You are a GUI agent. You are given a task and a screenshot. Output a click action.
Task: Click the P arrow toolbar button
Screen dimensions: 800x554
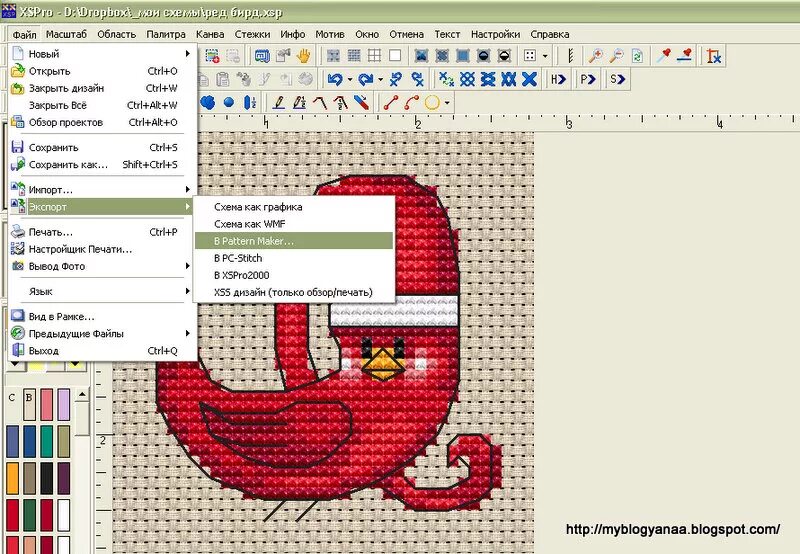coord(588,79)
